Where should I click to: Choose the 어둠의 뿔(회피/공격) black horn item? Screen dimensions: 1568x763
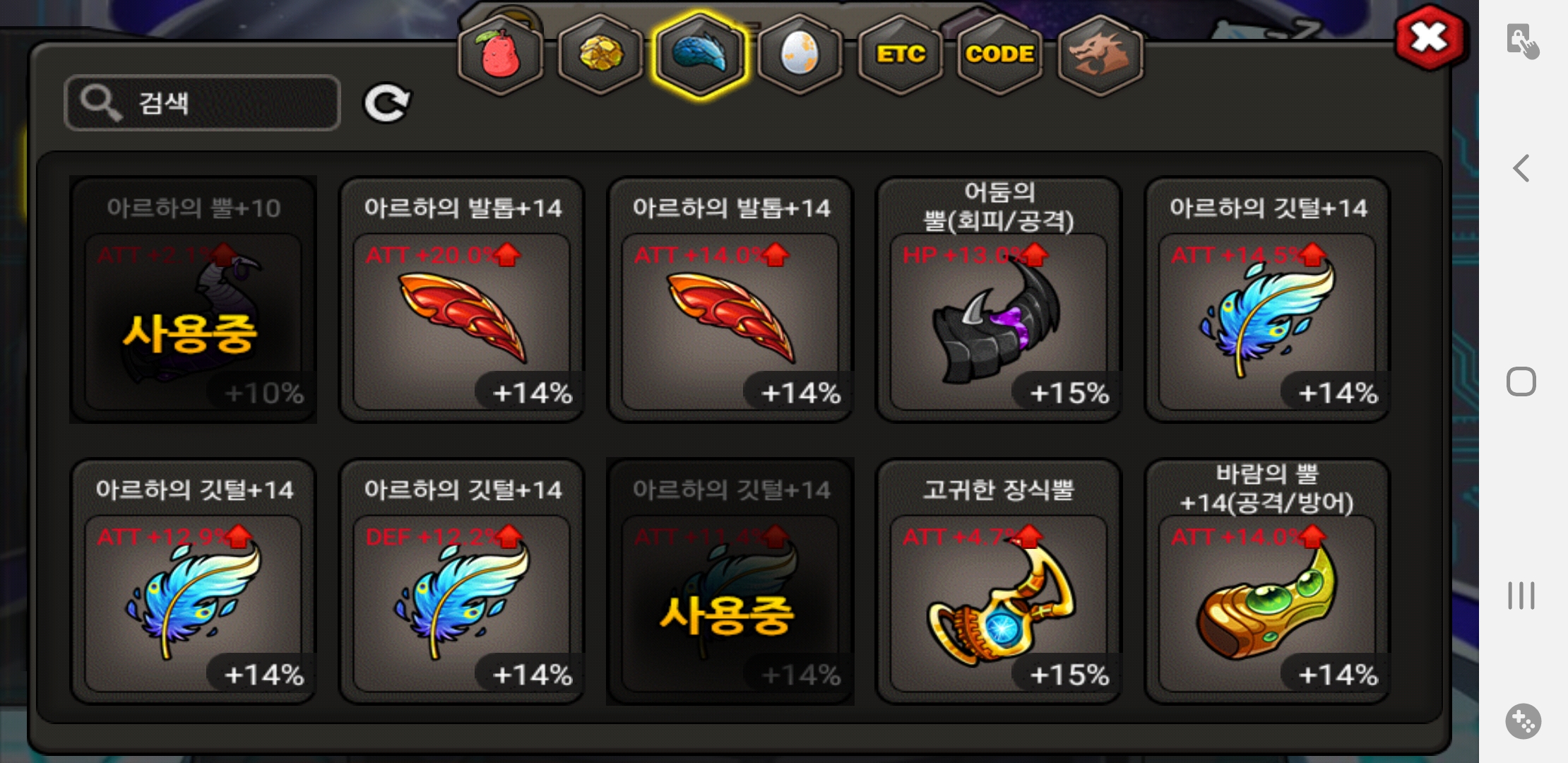click(999, 300)
